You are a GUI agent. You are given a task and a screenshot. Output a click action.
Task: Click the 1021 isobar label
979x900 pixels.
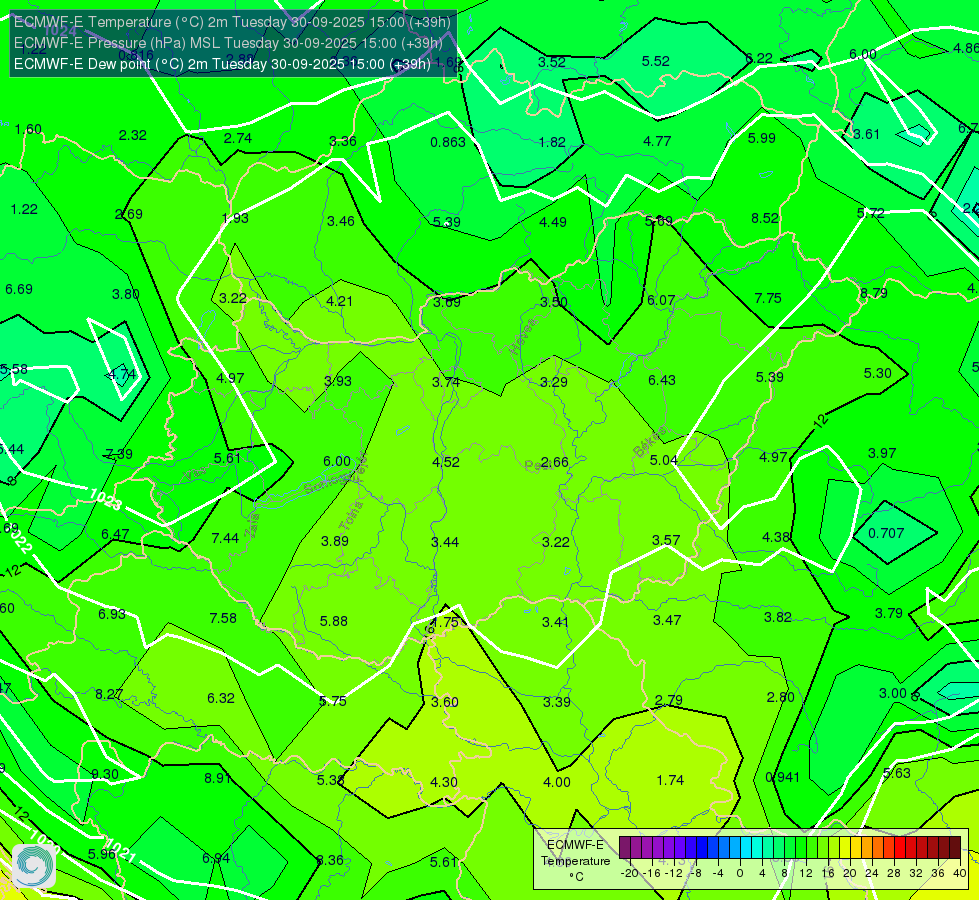119,849
